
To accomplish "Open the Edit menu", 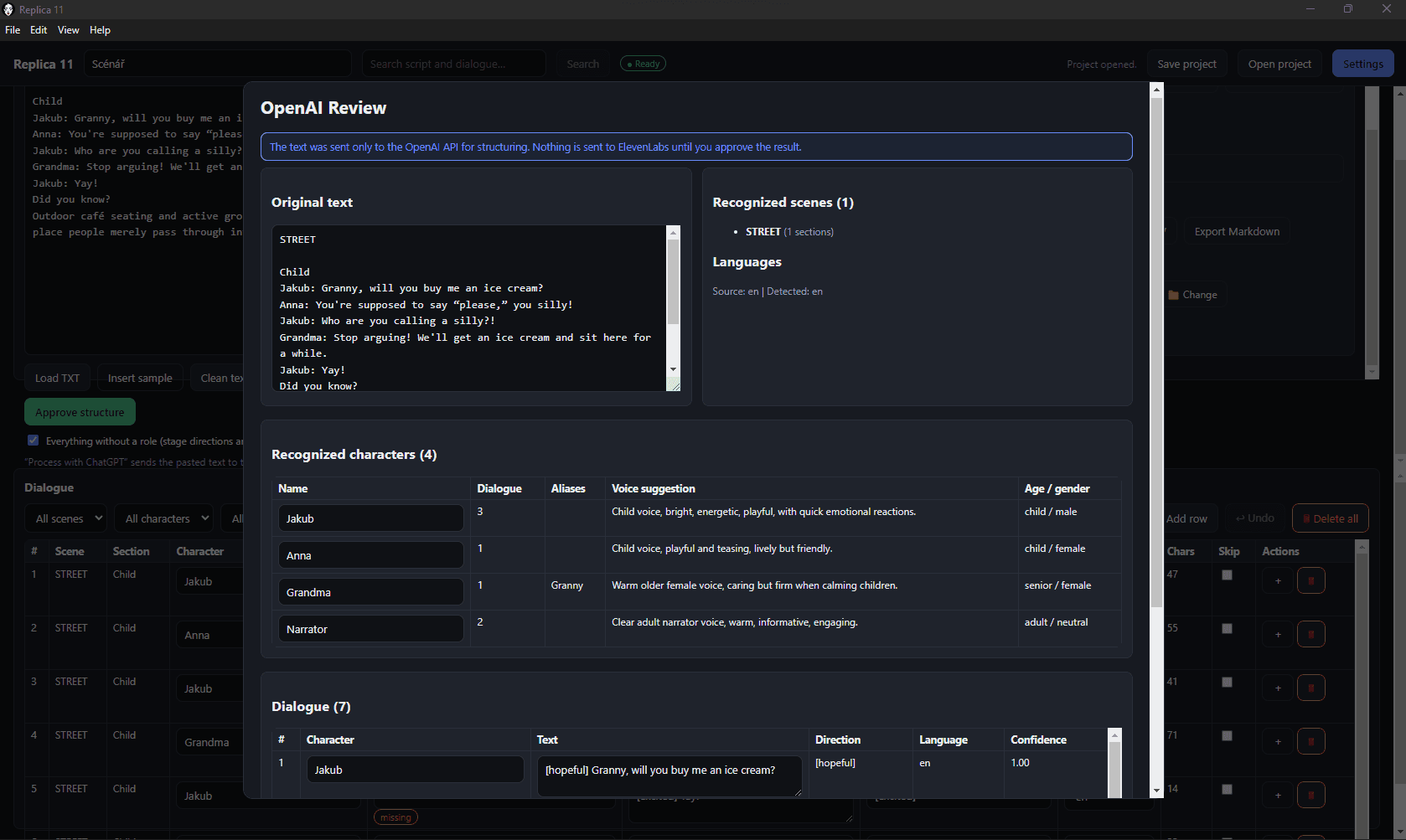I will click(39, 29).
